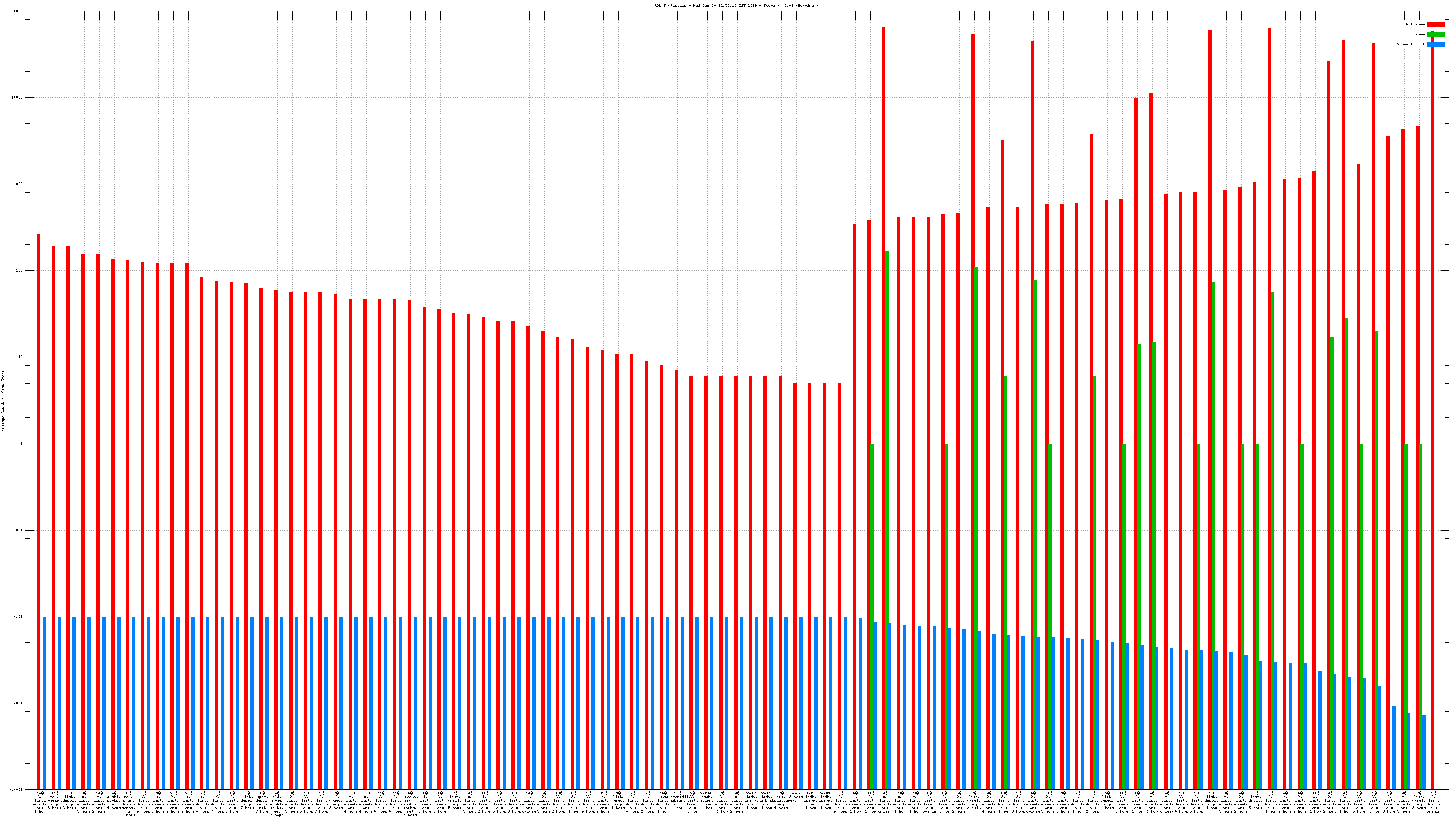Image resolution: width=1456 pixels, height=819 pixels.
Task: Click the 12.apews.org 8 hops x-axis label
Action: click(336, 800)
